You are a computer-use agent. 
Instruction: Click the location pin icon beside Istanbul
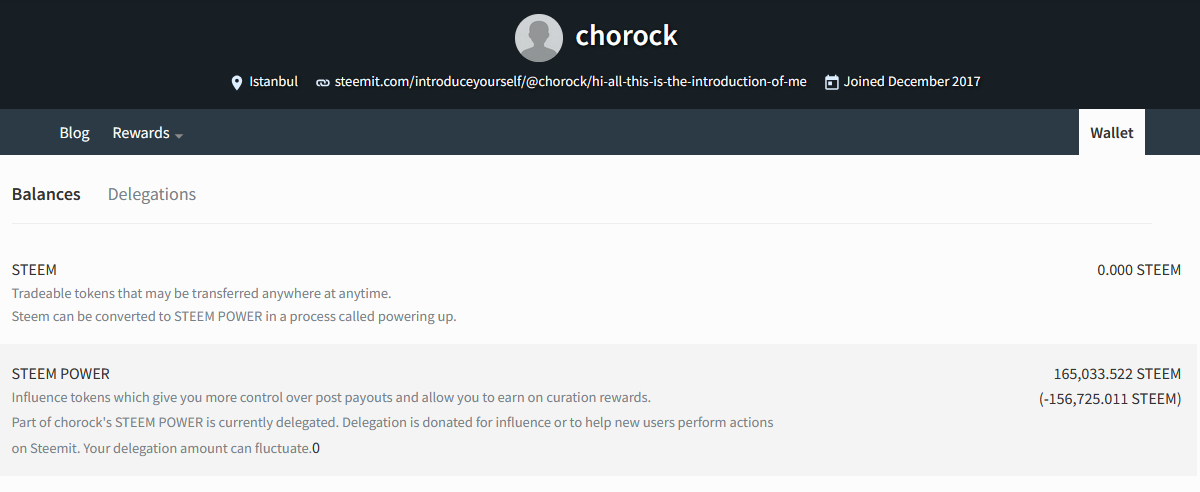(237, 82)
